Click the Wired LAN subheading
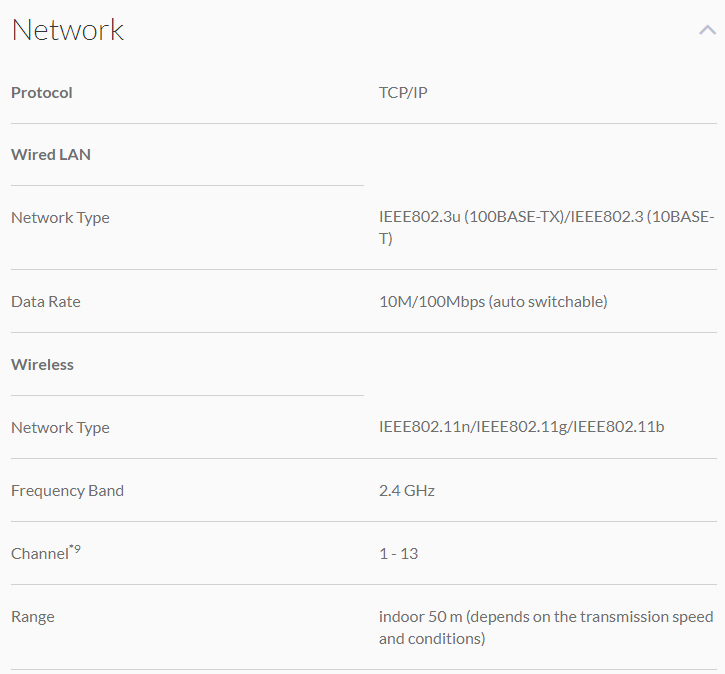Image resolution: width=725 pixels, height=674 pixels. 51,155
